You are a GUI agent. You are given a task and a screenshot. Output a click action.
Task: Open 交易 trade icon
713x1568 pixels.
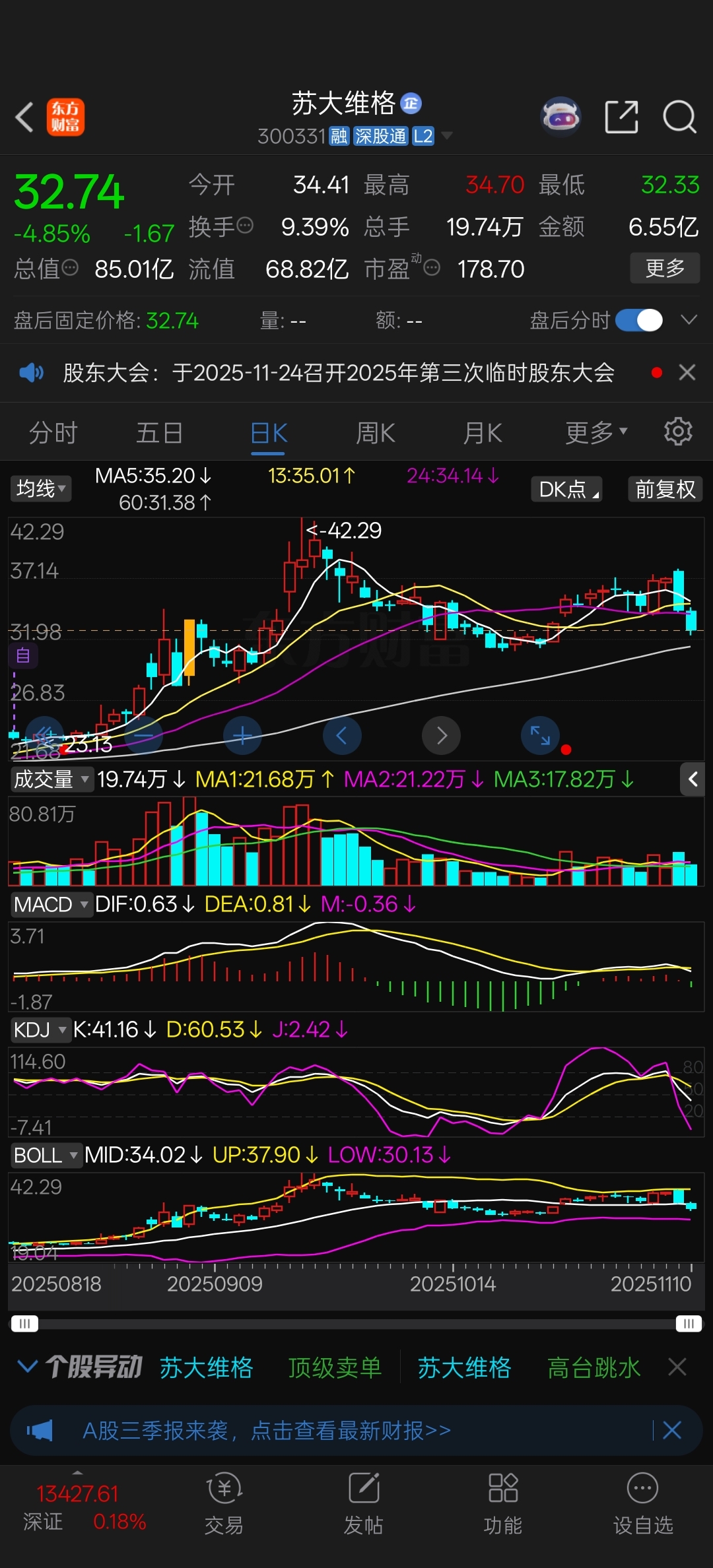pos(224,1503)
